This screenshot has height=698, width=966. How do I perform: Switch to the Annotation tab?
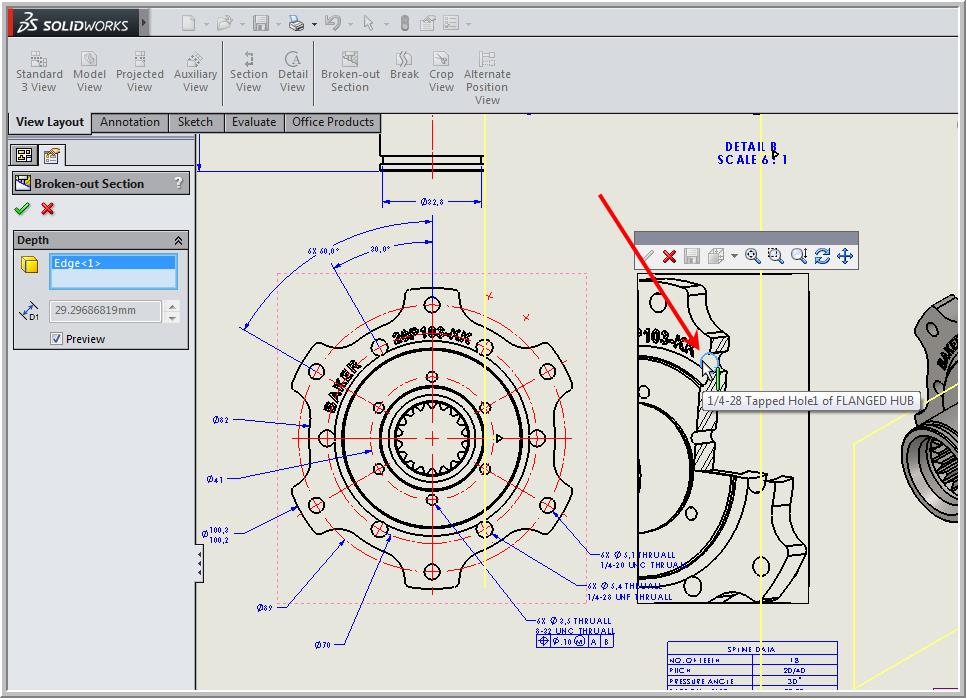(x=129, y=122)
